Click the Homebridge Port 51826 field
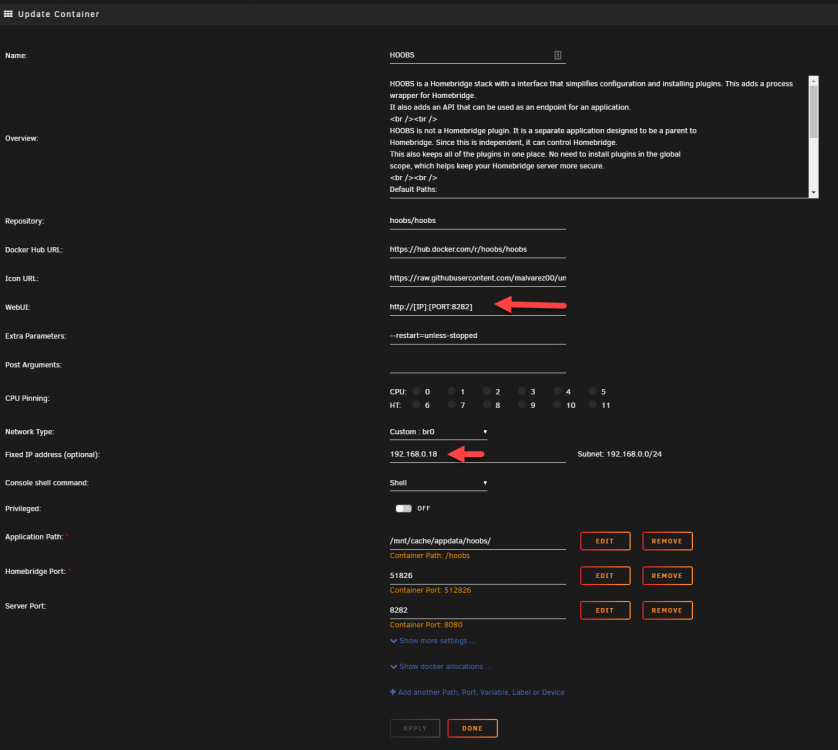 tap(477, 576)
